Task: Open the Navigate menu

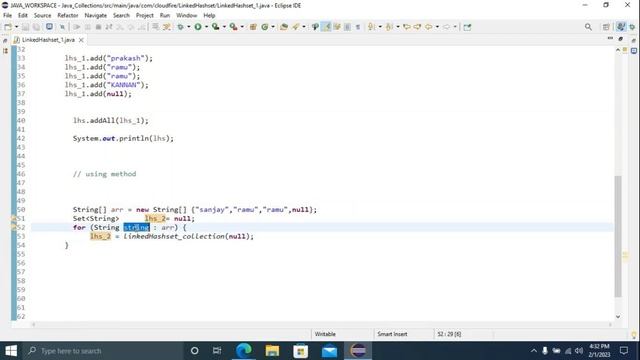Action: click(96, 15)
